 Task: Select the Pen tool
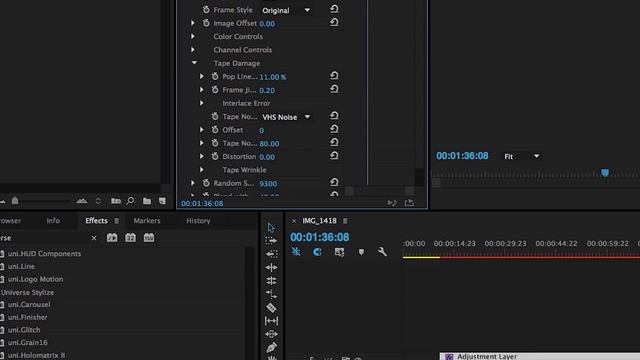click(271, 347)
